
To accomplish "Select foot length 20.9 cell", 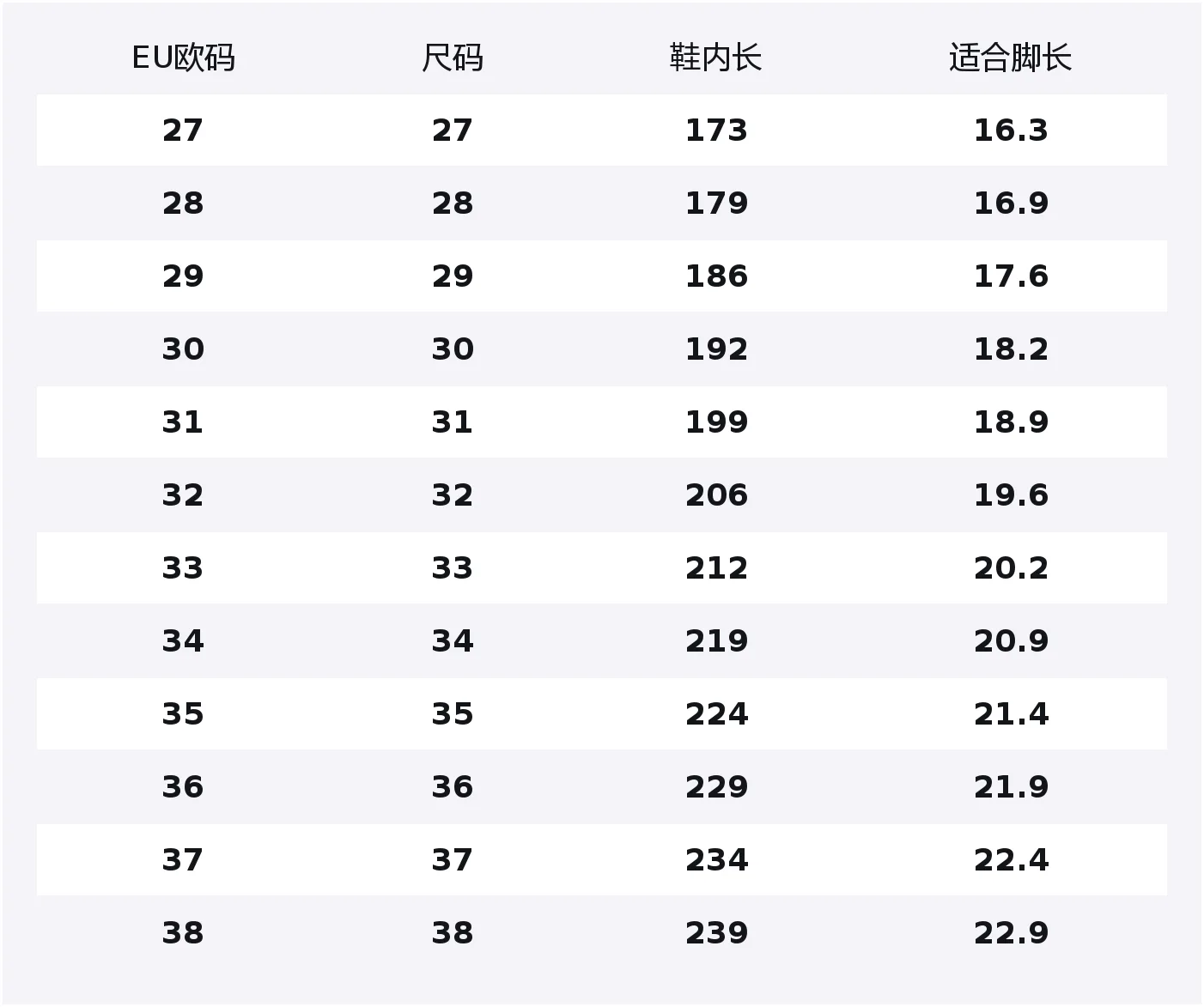I will click(1011, 641).
